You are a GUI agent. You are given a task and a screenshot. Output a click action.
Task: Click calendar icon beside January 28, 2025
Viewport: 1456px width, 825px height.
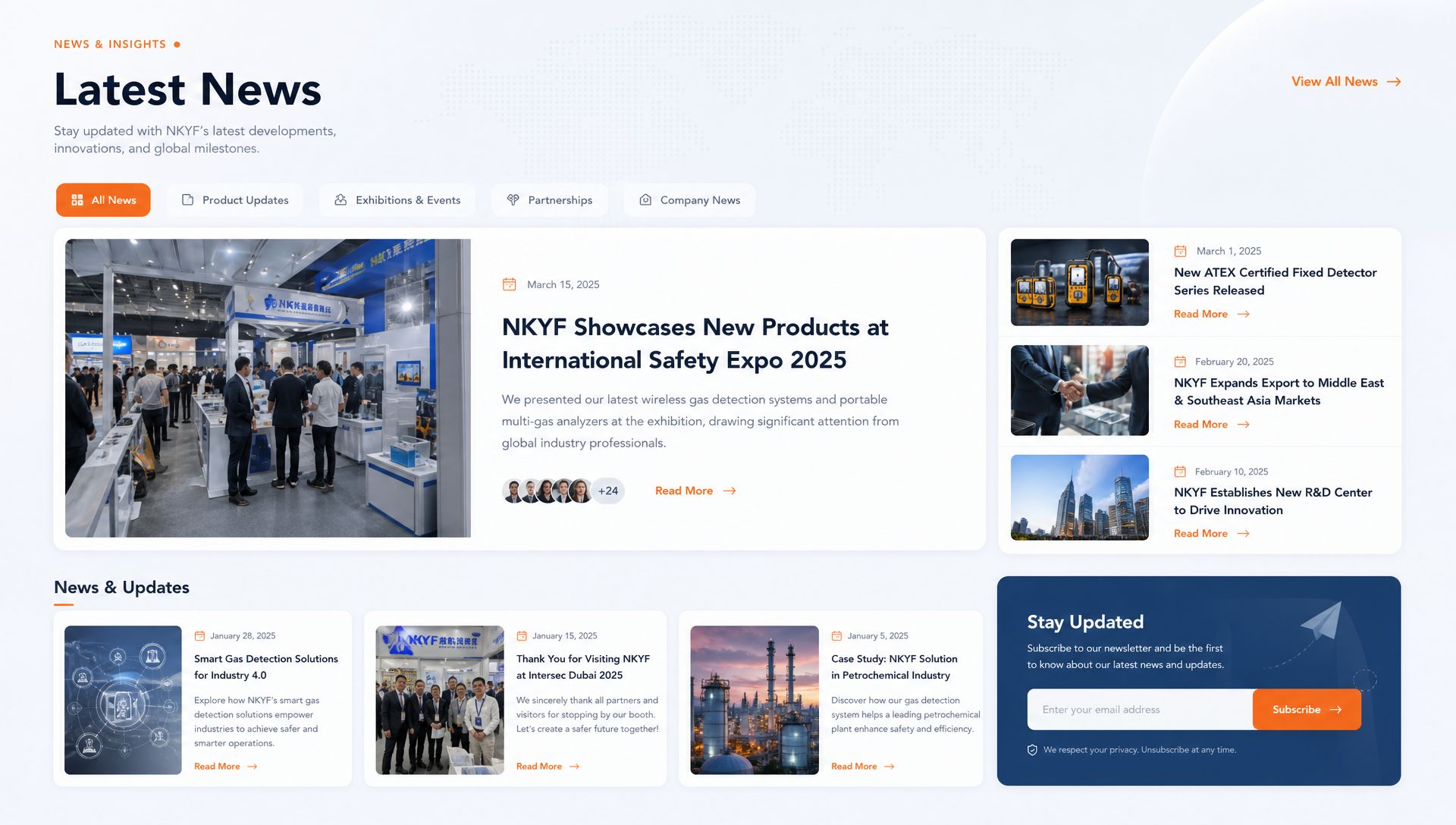199,636
